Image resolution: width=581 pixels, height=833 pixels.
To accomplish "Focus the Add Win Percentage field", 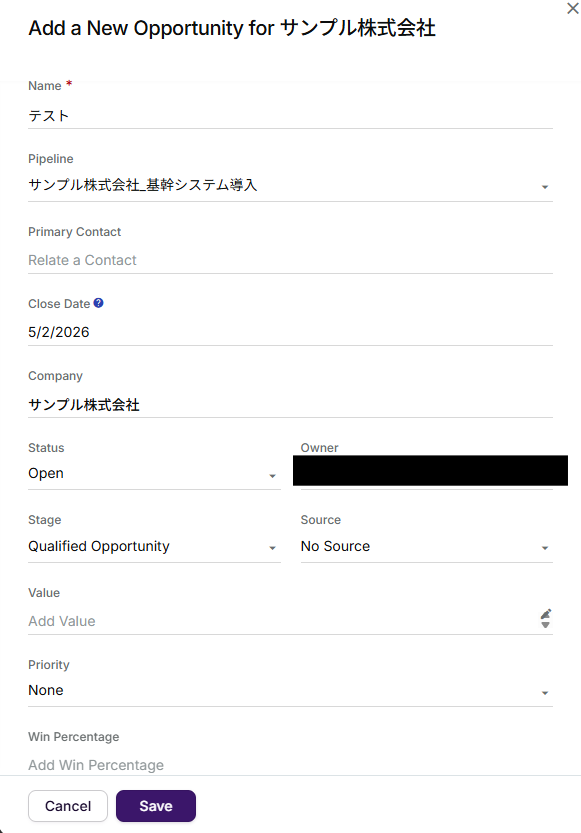I will (290, 765).
